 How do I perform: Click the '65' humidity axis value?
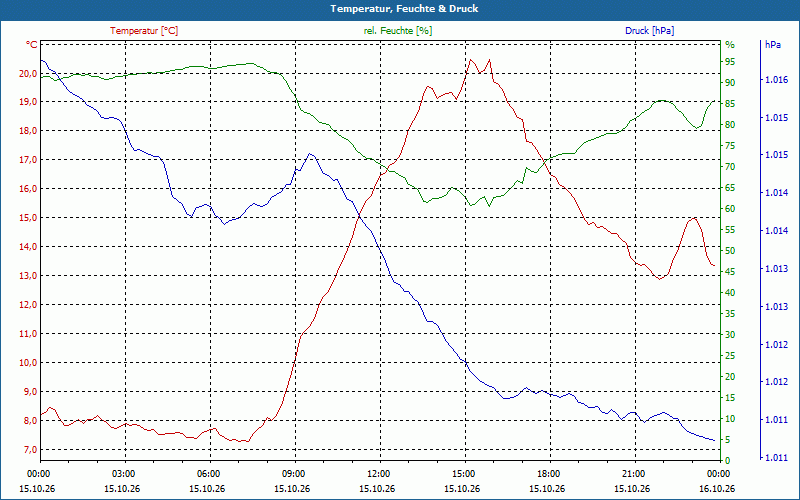click(x=730, y=188)
